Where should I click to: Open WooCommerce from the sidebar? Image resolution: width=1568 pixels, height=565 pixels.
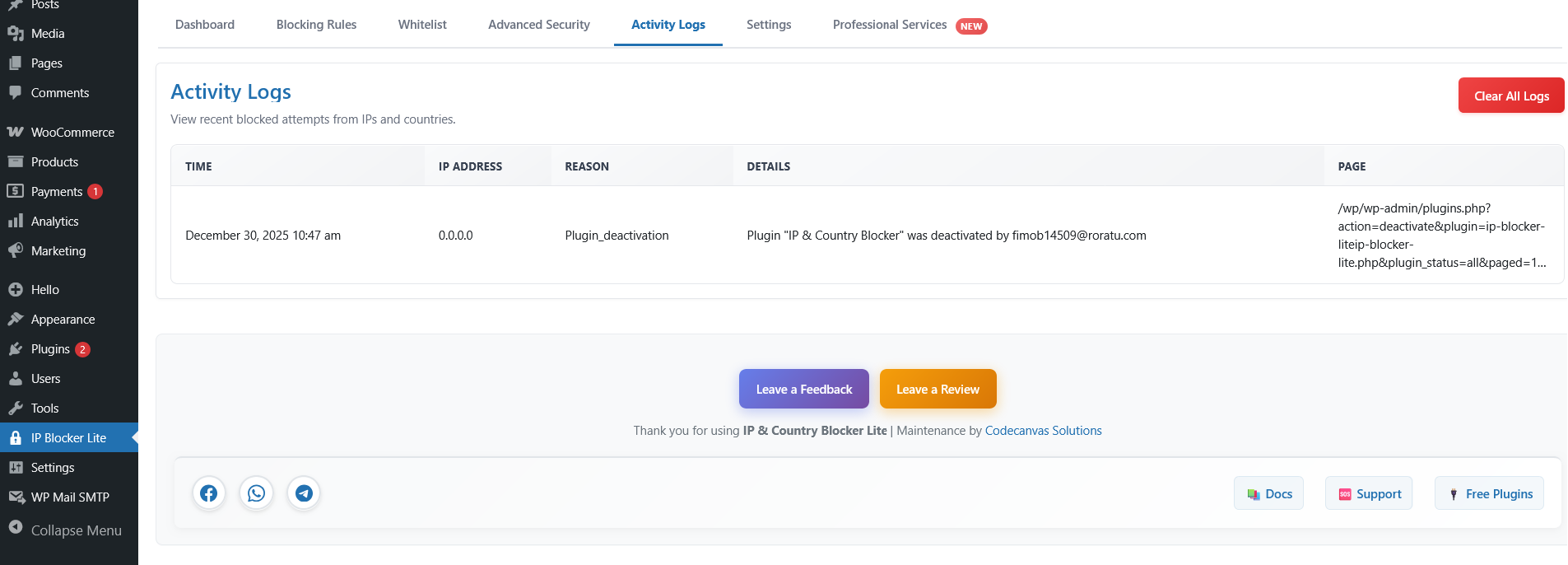72,133
